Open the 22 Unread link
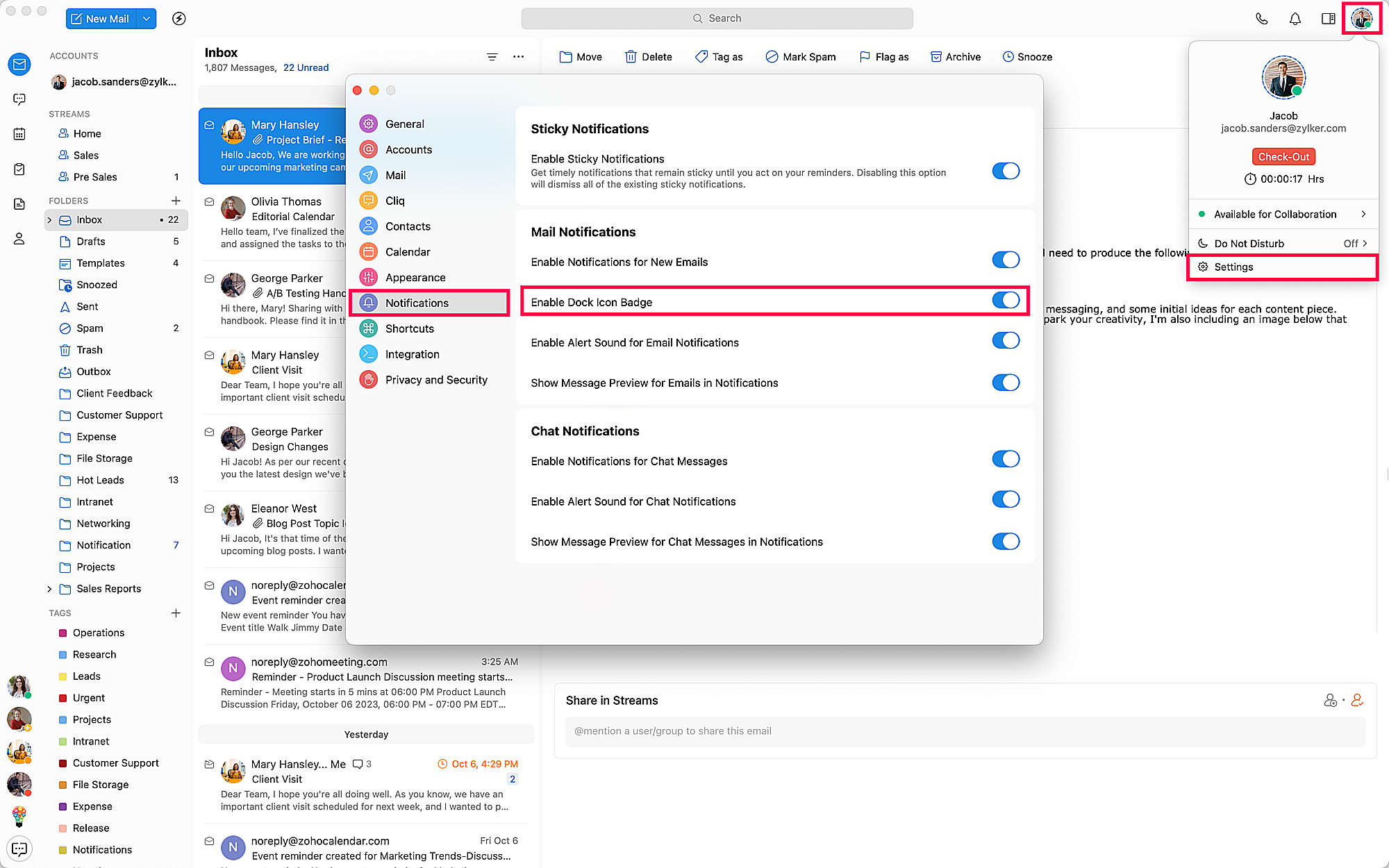 [306, 68]
